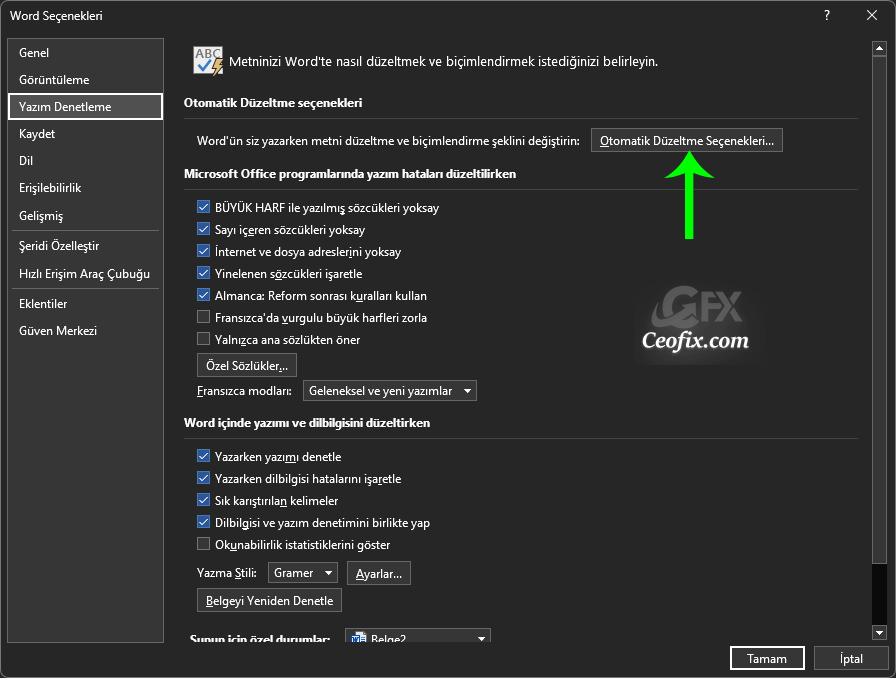This screenshot has width=896, height=678.
Task: Enable Fransızca'da vurgulu büyük harfleri zorla
Action: pos(203,317)
